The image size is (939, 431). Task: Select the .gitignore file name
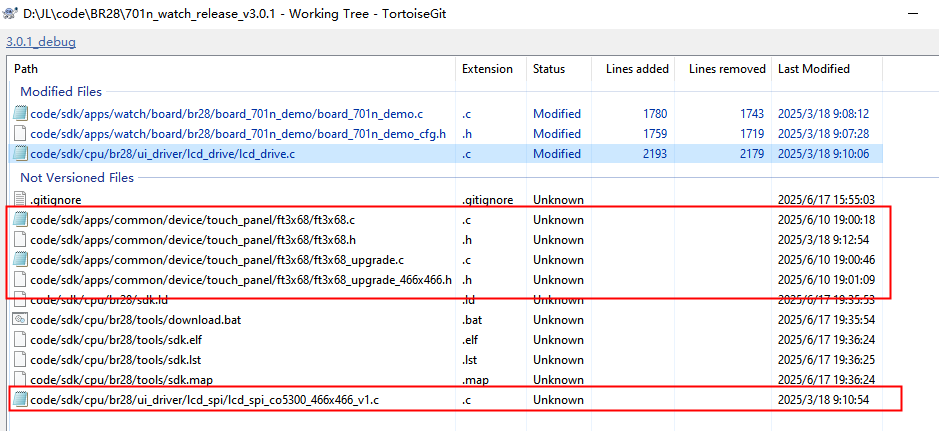point(55,199)
